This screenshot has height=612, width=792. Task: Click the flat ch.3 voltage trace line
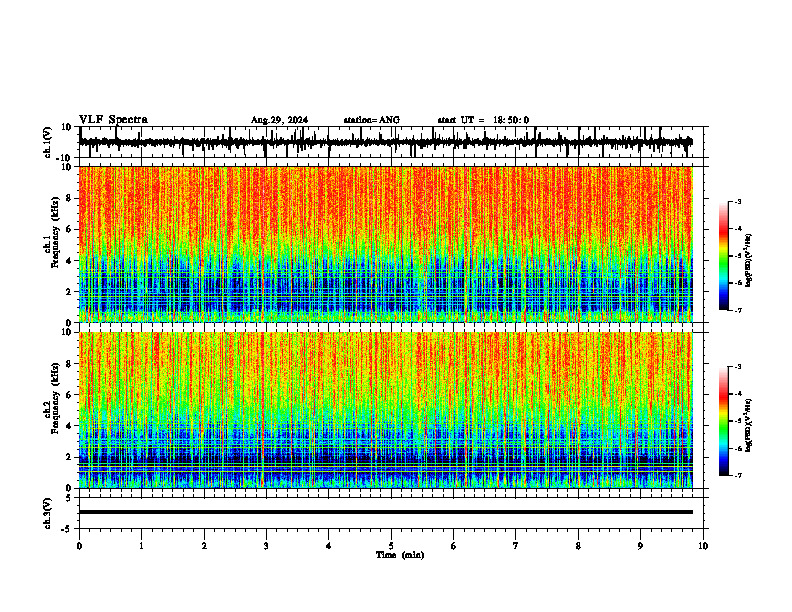coord(385,512)
